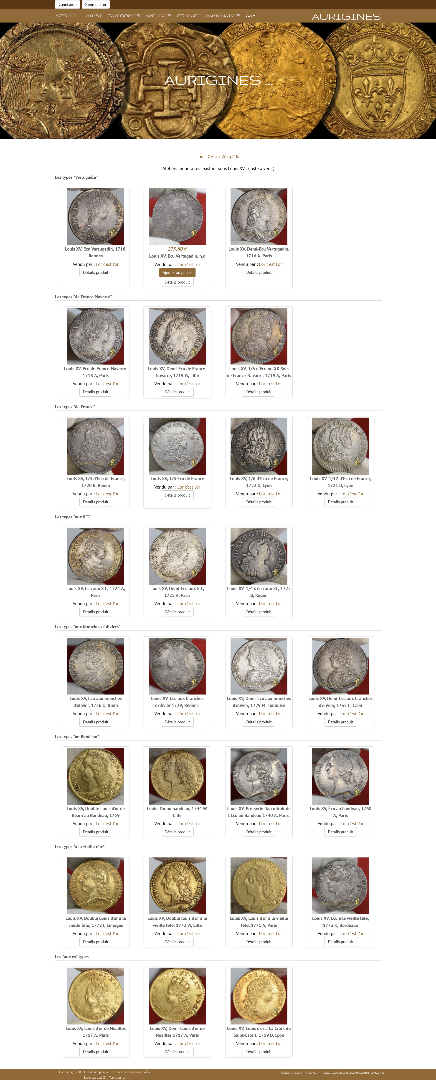
Task: Open the first coin in the 'aux branches d'olivier' section
Action: pos(96,666)
